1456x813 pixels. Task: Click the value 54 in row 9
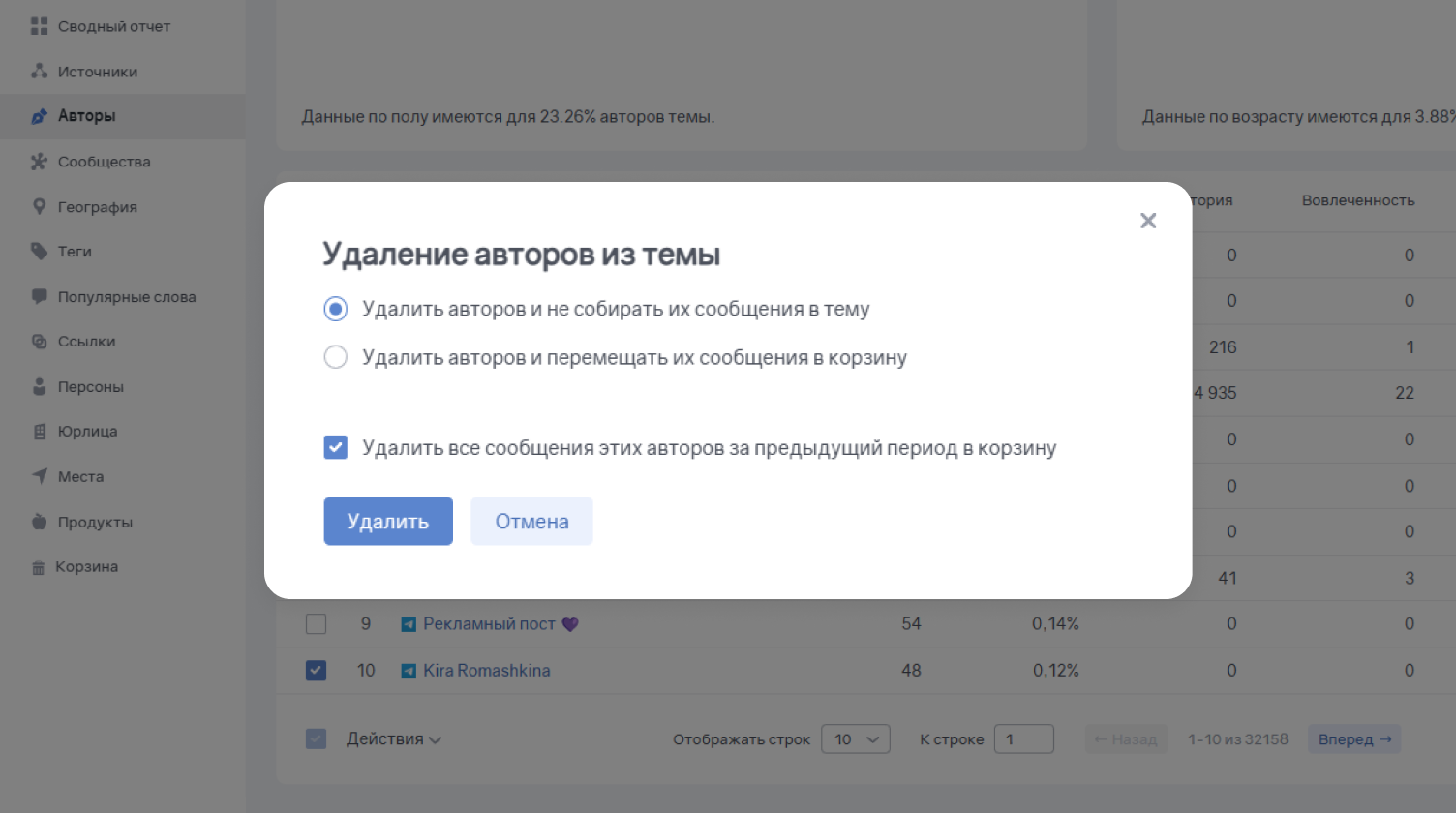pos(911,624)
